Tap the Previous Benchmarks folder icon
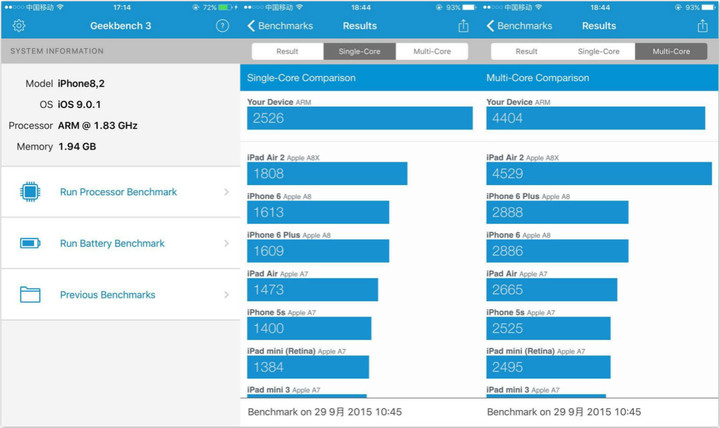 (x=30, y=295)
